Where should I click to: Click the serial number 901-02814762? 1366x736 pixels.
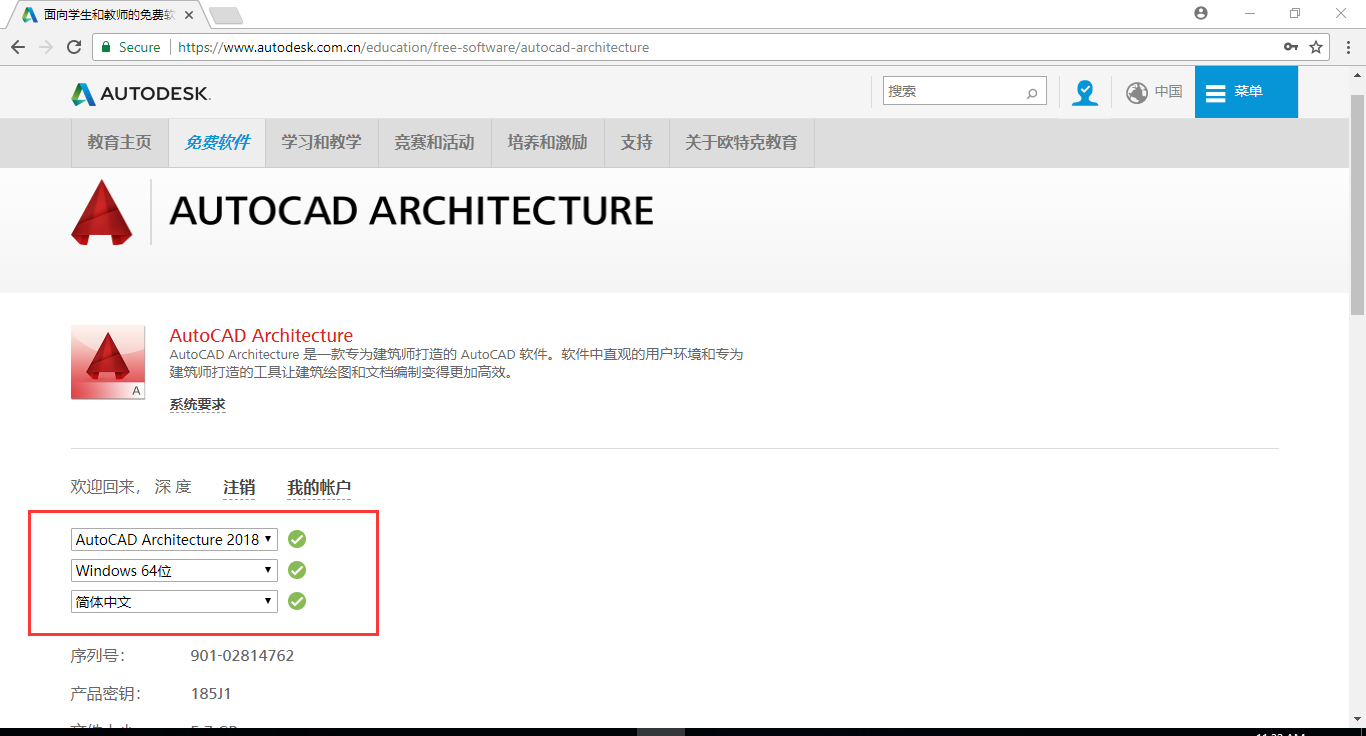242,656
